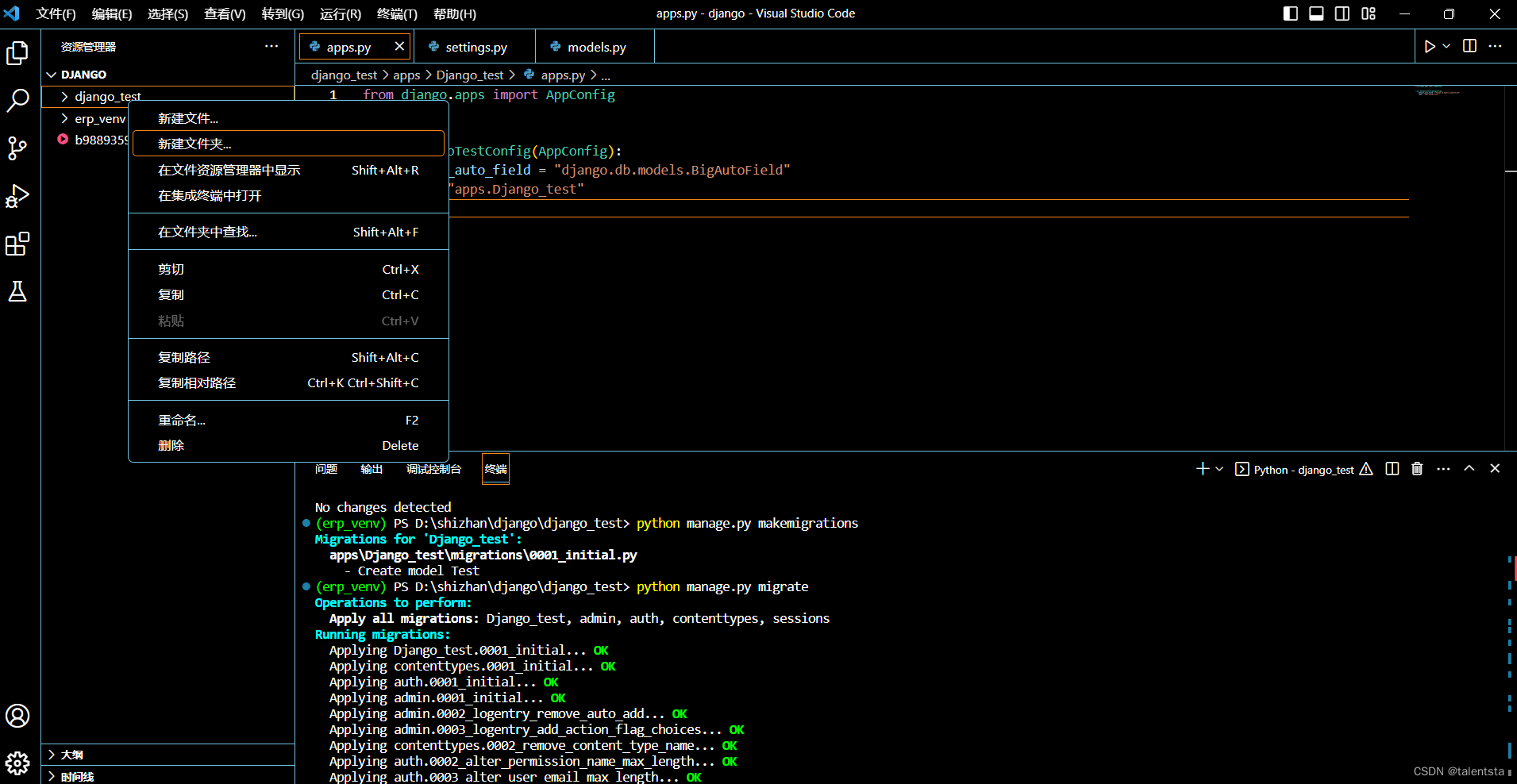Open the Manage settings gear
1517x784 pixels.
[17, 763]
